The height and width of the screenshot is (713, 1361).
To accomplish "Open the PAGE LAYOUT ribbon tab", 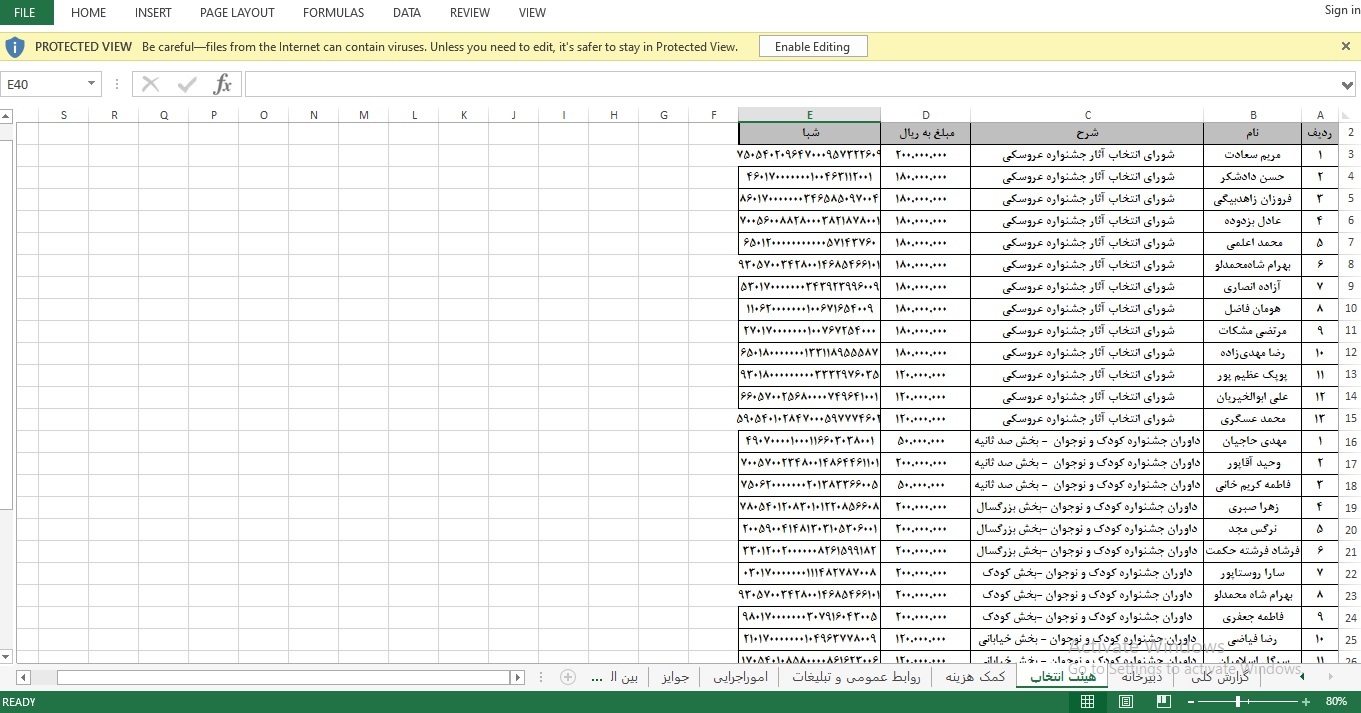I will [x=237, y=13].
